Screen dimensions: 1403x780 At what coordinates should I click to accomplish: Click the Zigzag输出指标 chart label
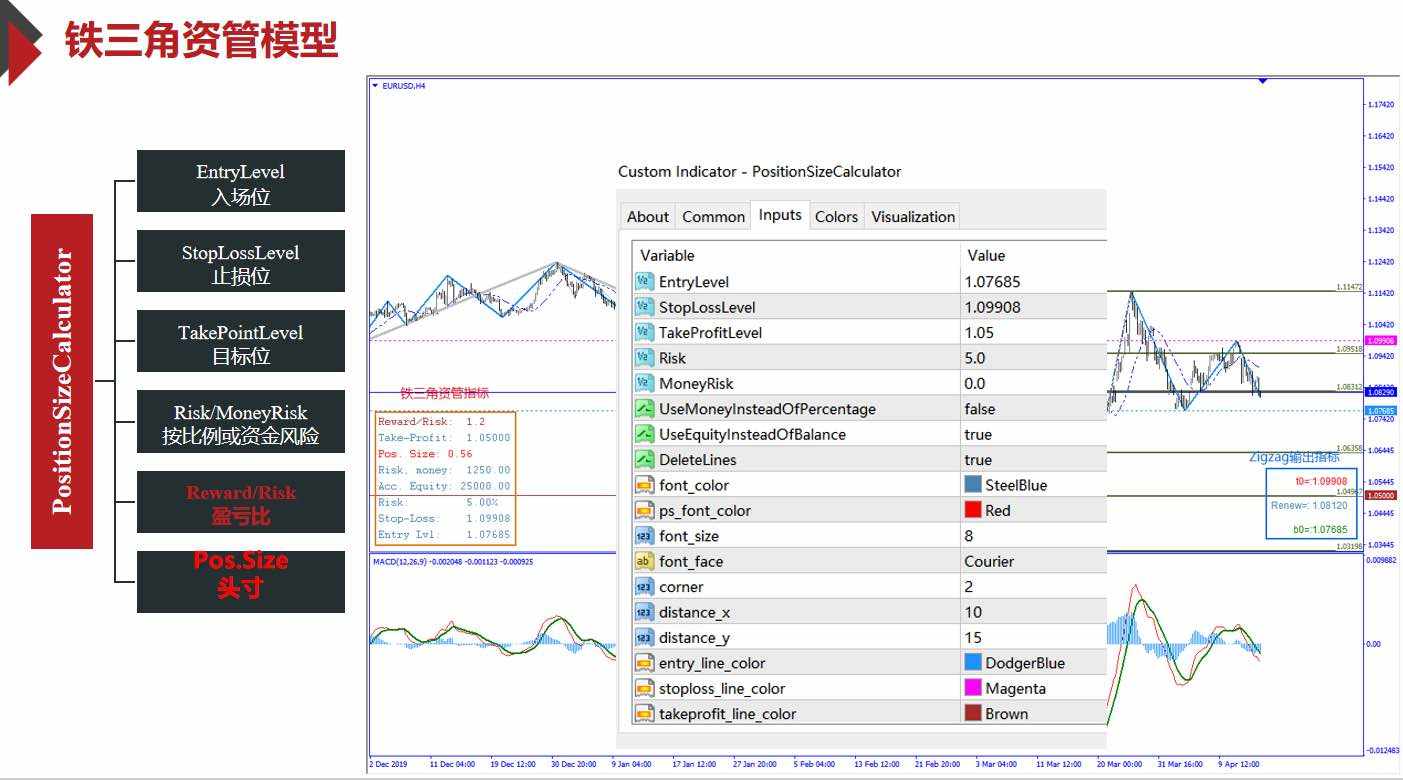[1294, 457]
